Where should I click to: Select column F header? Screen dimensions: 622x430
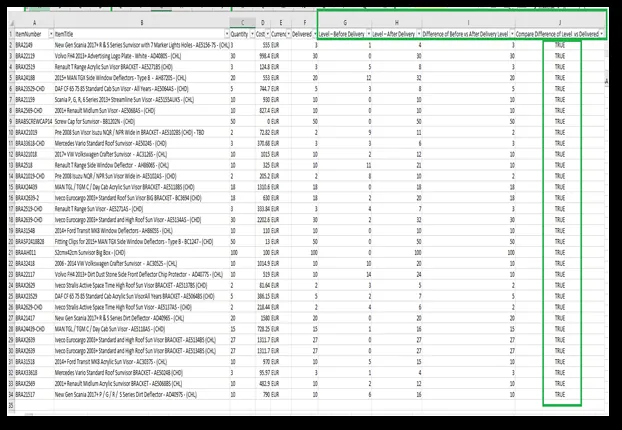[x=305, y=23]
